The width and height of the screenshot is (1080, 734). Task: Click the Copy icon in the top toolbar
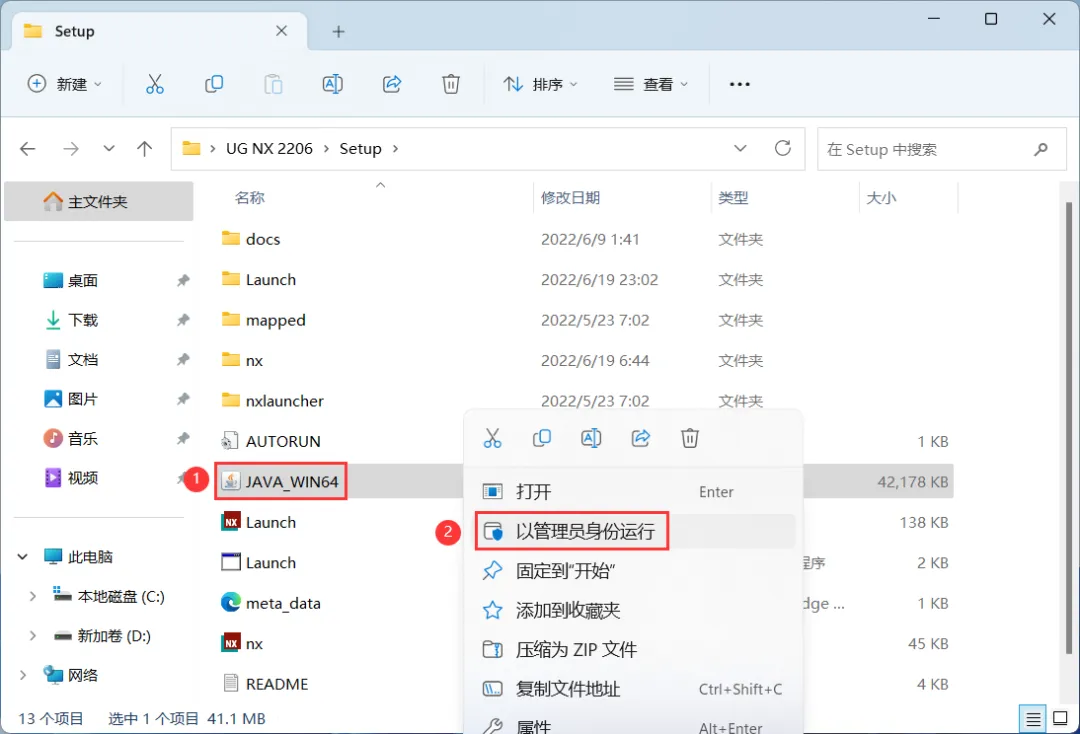tap(214, 84)
